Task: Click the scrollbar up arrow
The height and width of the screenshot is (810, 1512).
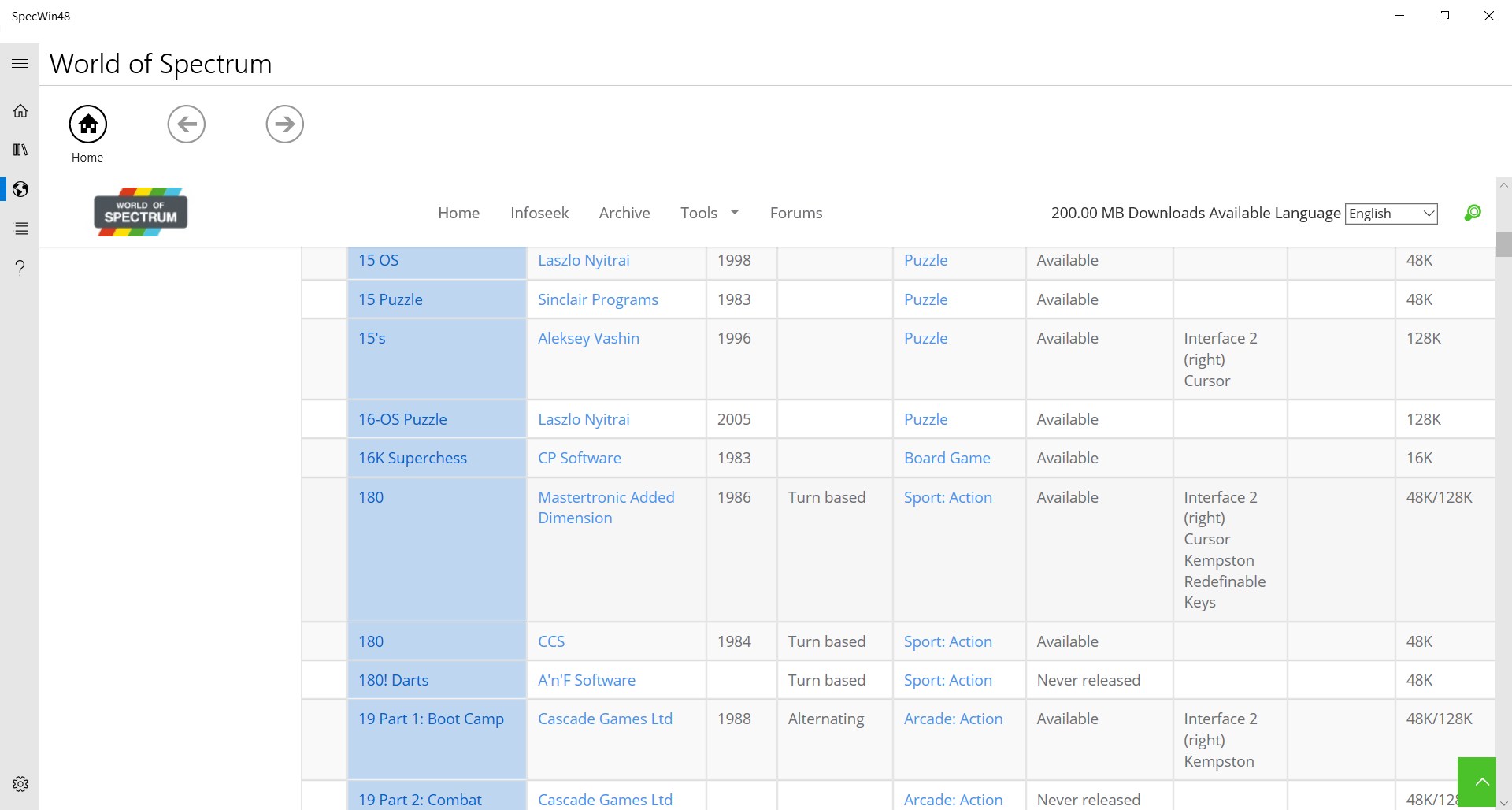Action: [1504, 185]
